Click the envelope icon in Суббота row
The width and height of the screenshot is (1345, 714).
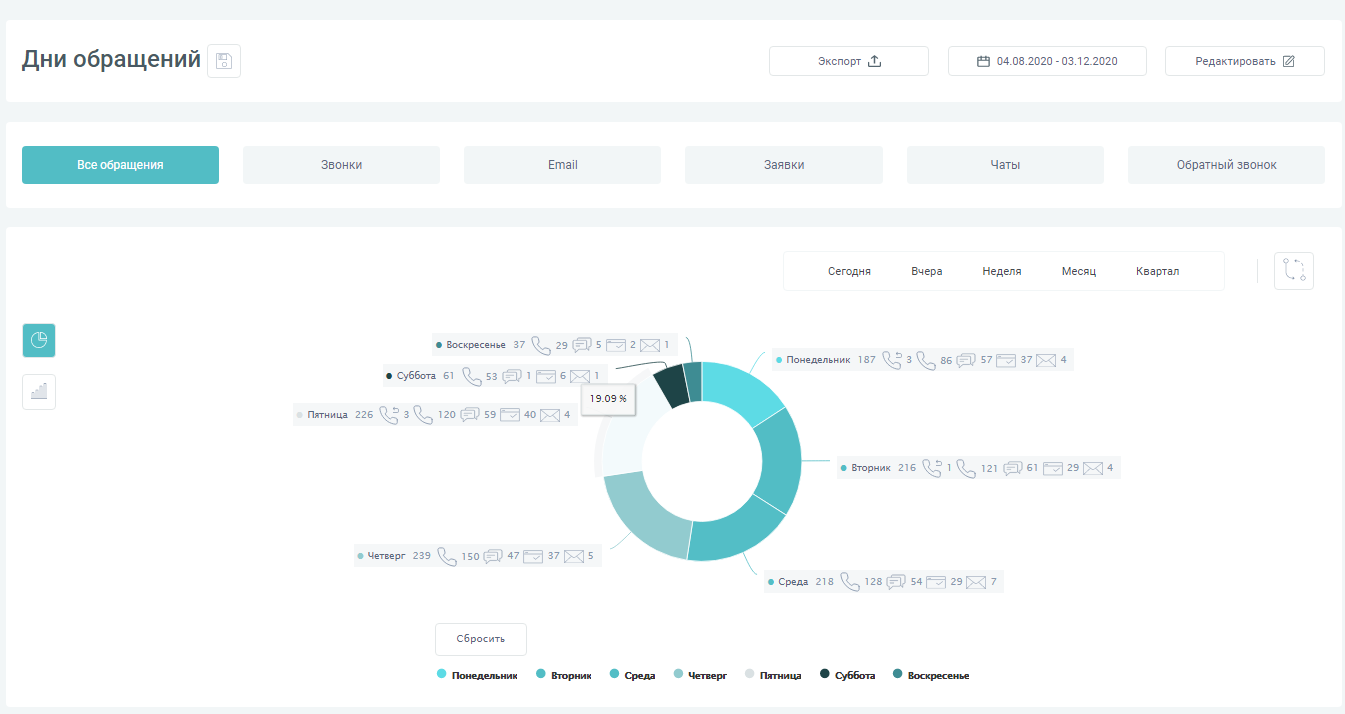(581, 376)
